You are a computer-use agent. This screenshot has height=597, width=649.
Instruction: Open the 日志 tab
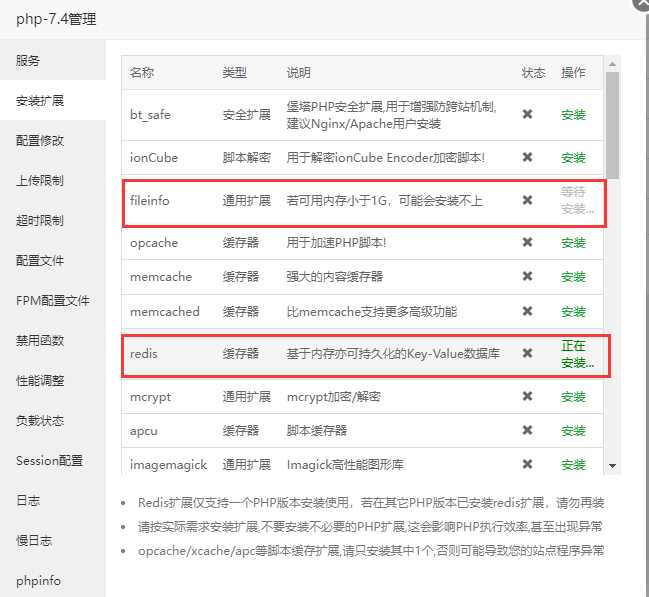click(53, 501)
